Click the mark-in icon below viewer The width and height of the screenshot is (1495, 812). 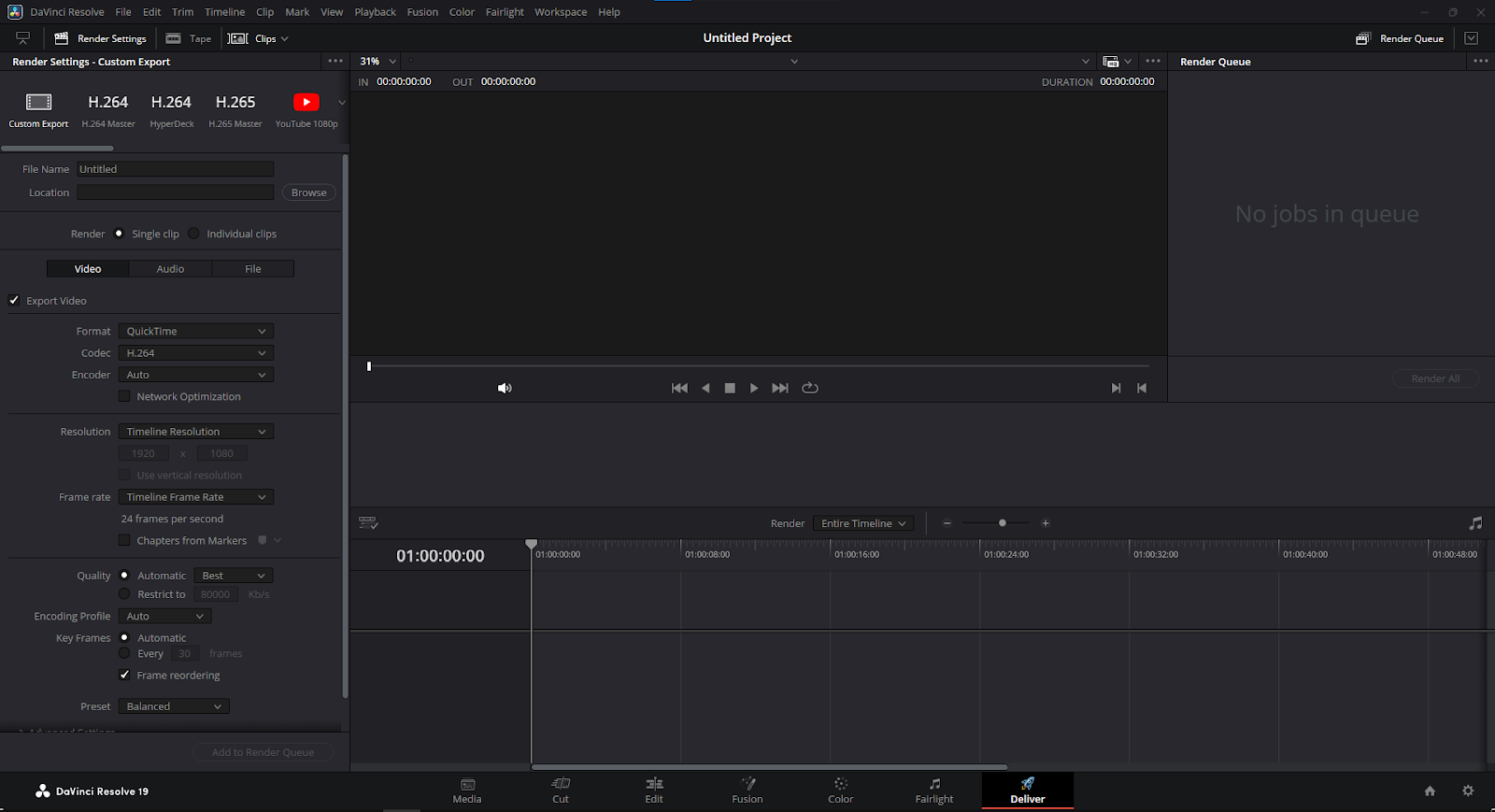pyautogui.click(x=1116, y=388)
